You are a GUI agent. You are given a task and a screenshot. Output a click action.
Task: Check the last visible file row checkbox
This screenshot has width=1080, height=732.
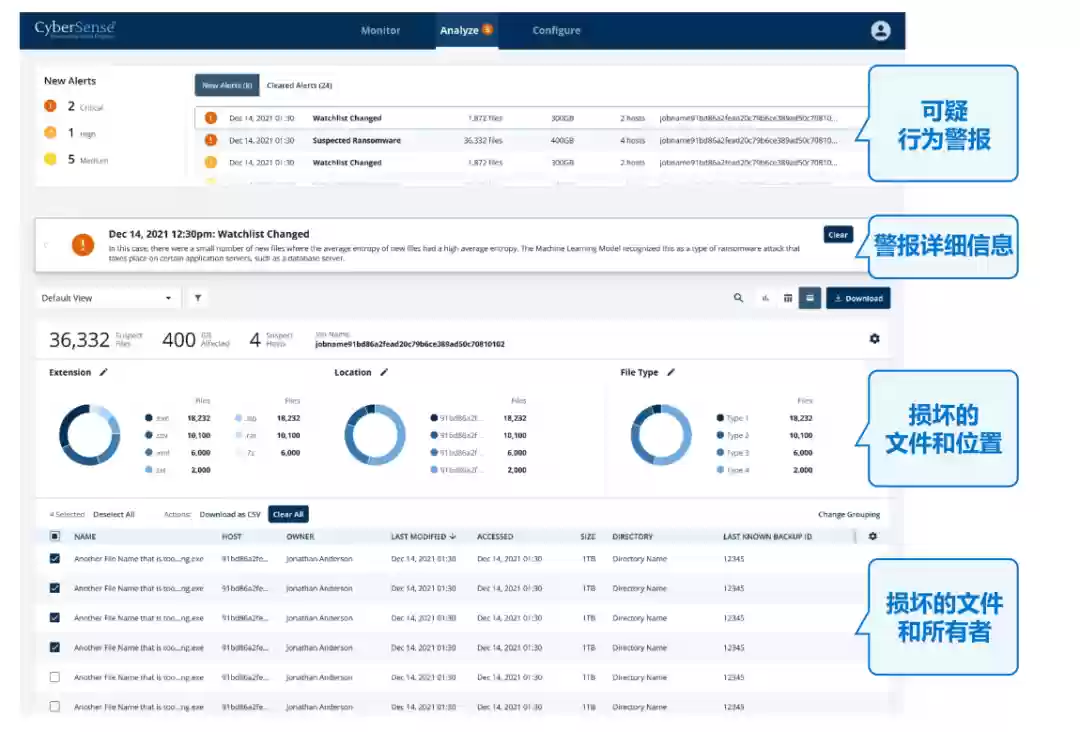55,706
